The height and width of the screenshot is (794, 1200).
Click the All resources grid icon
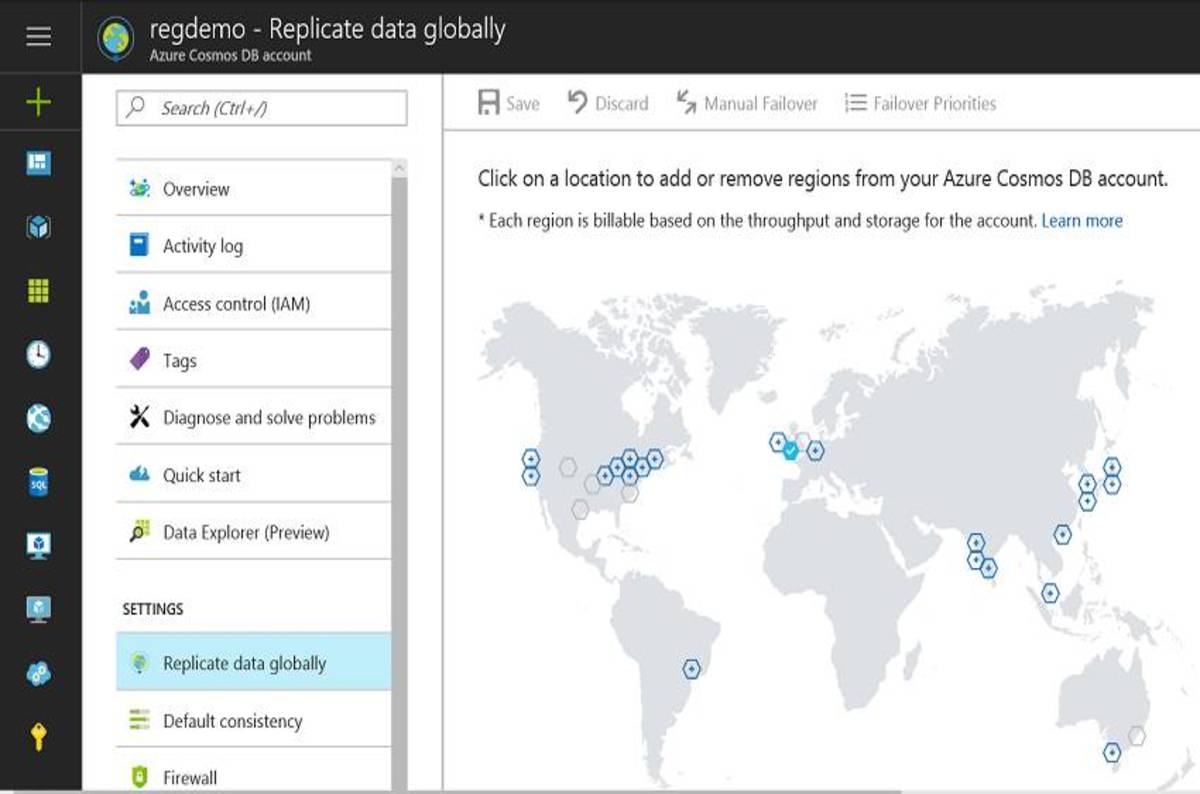(38, 290)
